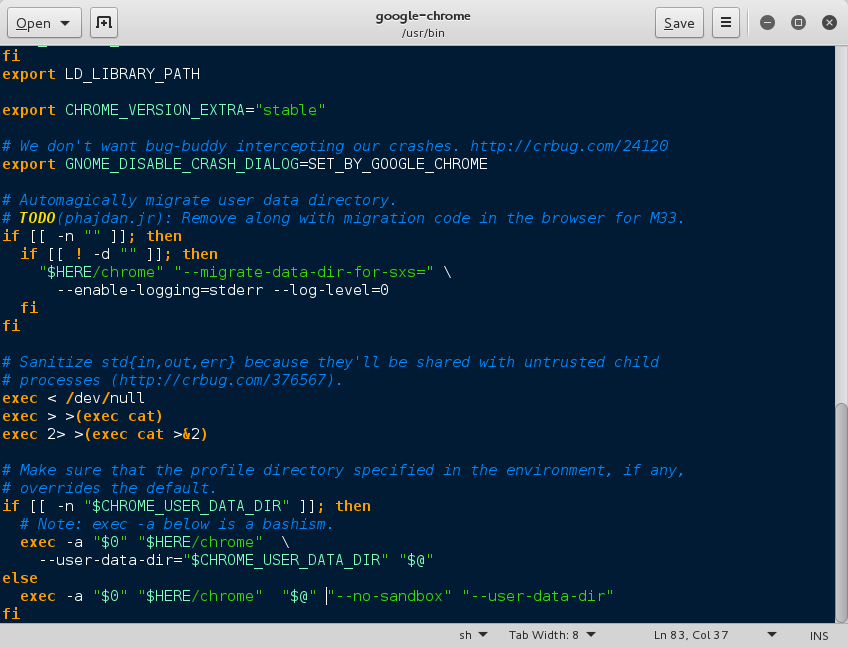Click the "--no-sandbox" string
The height and width of the screenshot is (648, 848).
point(389,596)
